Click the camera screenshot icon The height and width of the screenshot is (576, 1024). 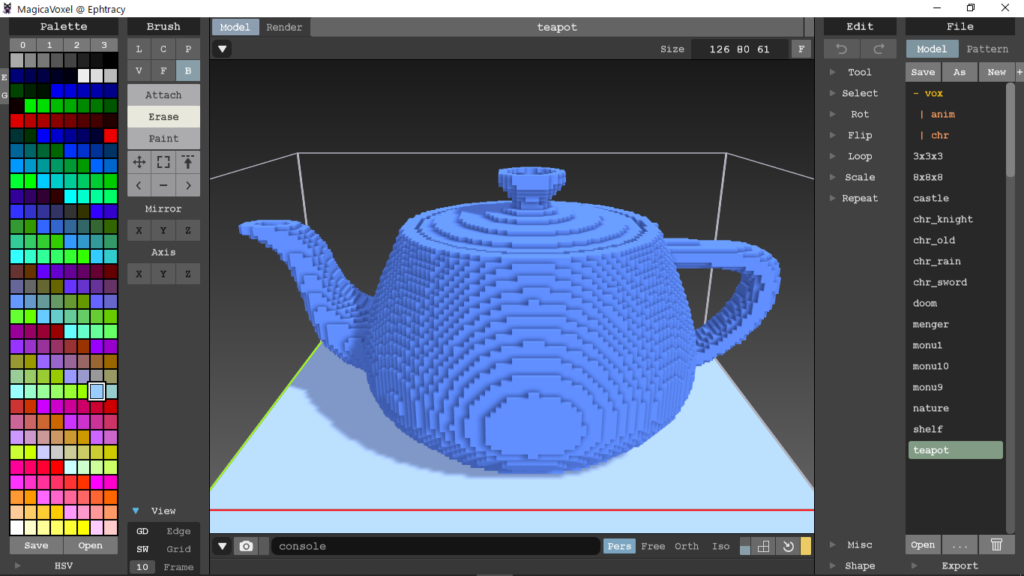coord(246,546)
